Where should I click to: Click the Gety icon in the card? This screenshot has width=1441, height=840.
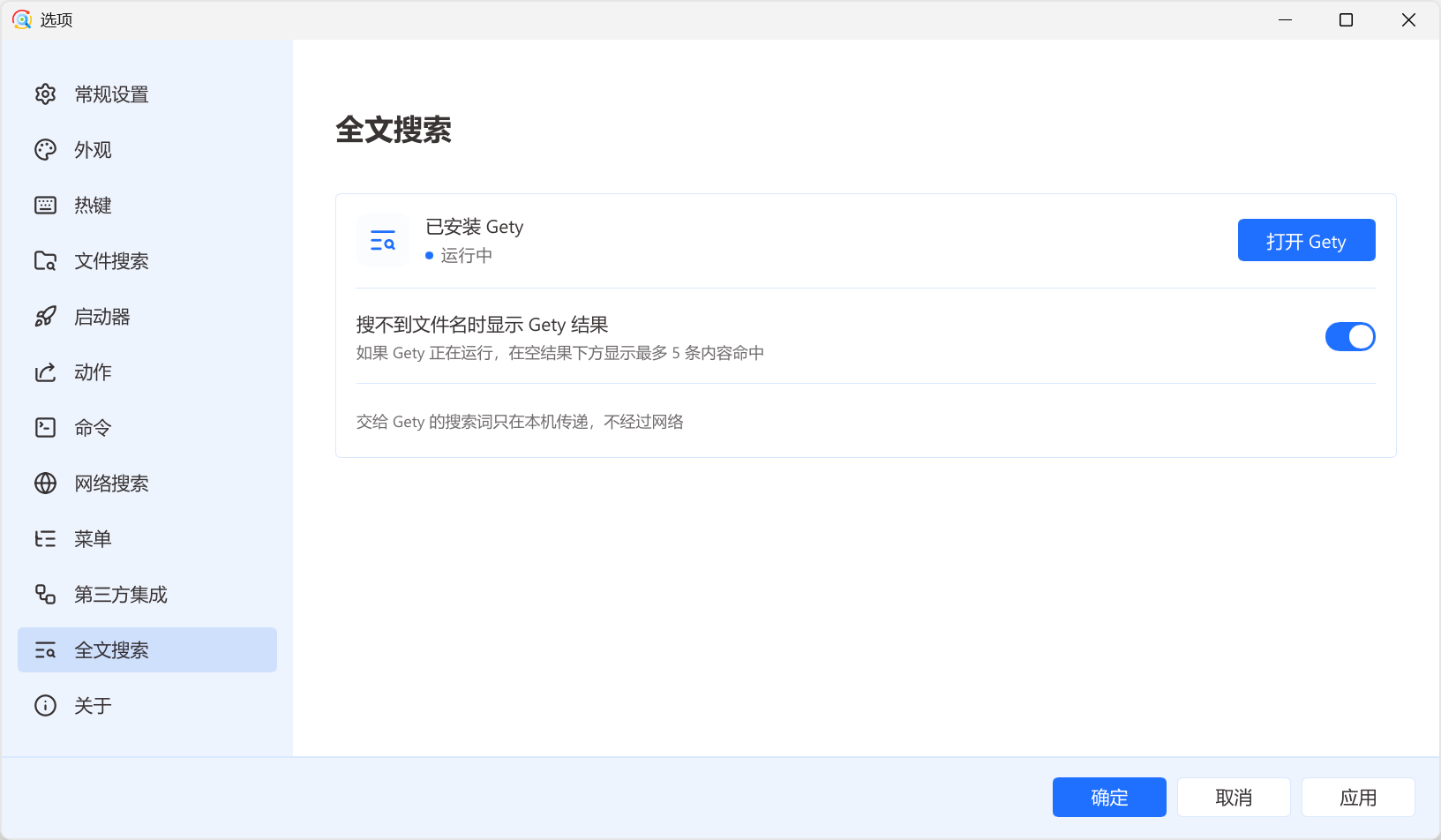point(383,240)
